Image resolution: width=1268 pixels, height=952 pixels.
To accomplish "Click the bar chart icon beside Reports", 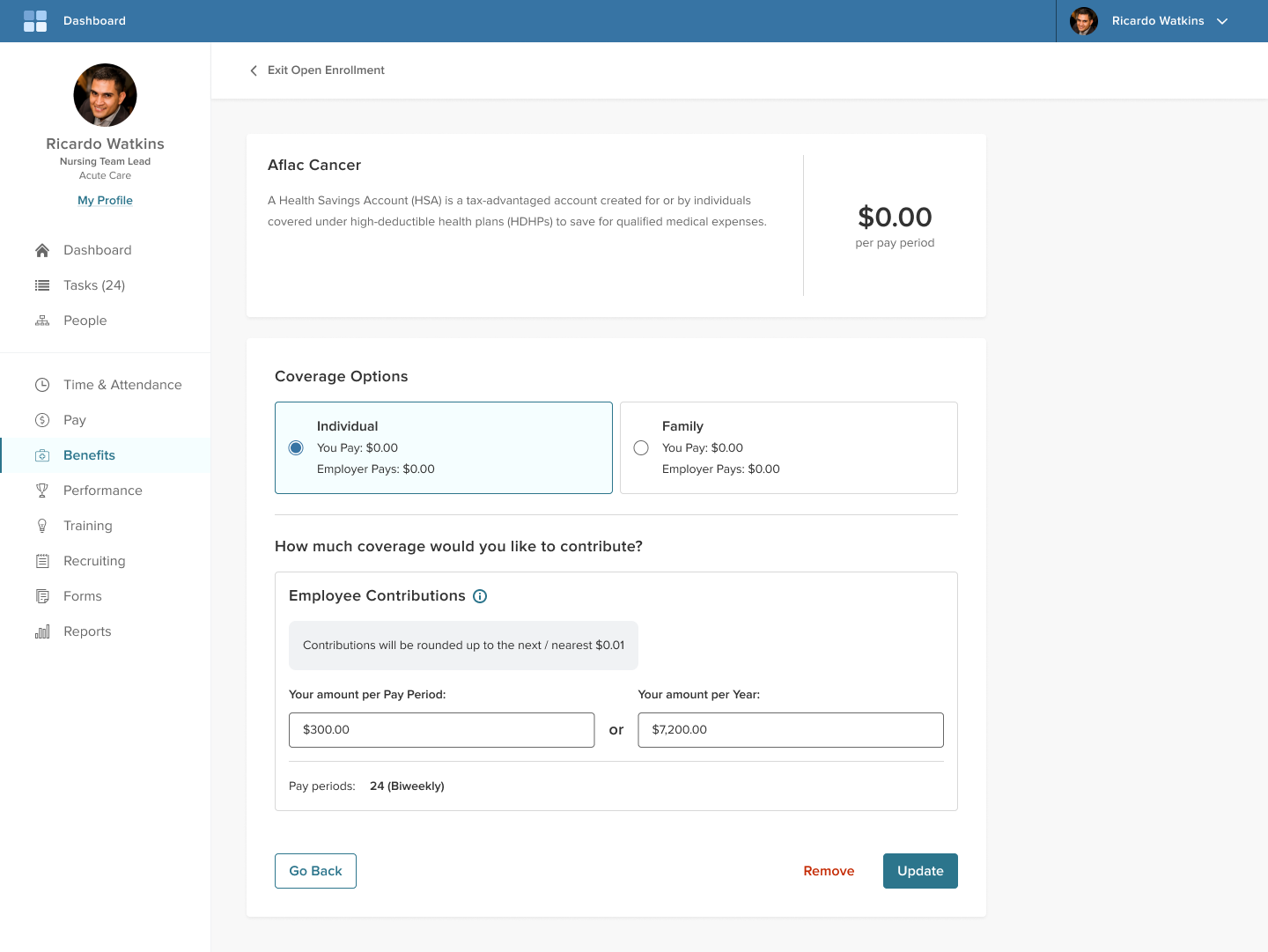I will point(42,631).
